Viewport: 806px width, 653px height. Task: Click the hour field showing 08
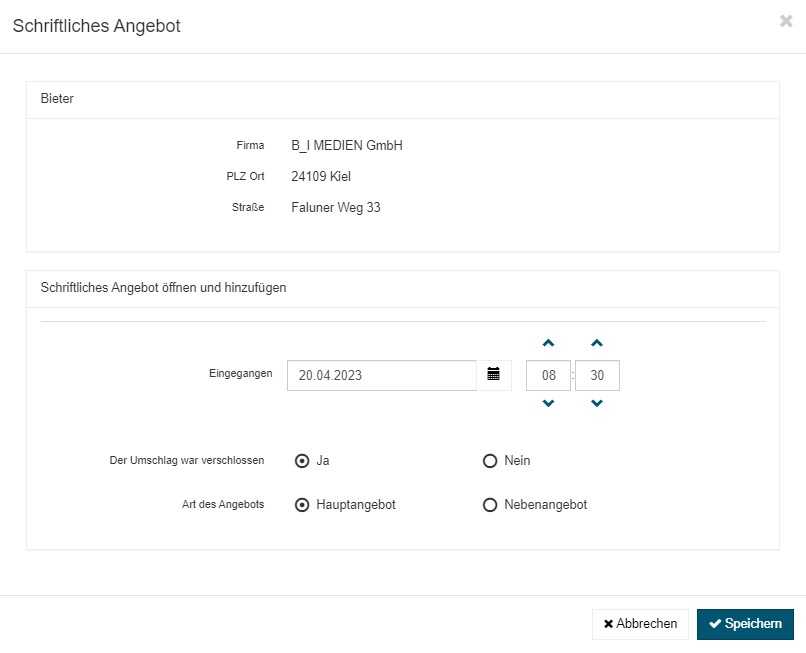[x=548, y=375]
